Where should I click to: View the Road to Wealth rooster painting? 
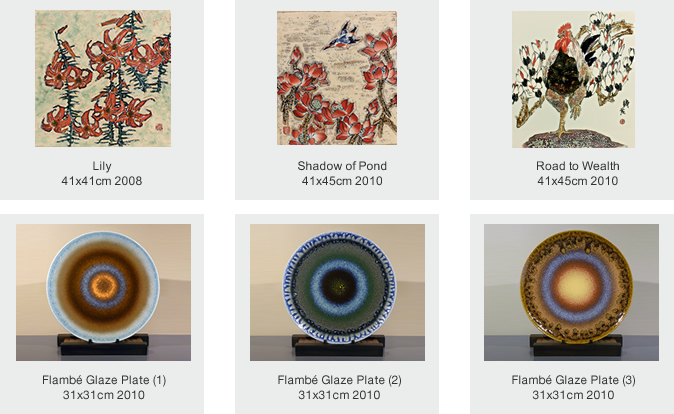click(x=573, y=80)
